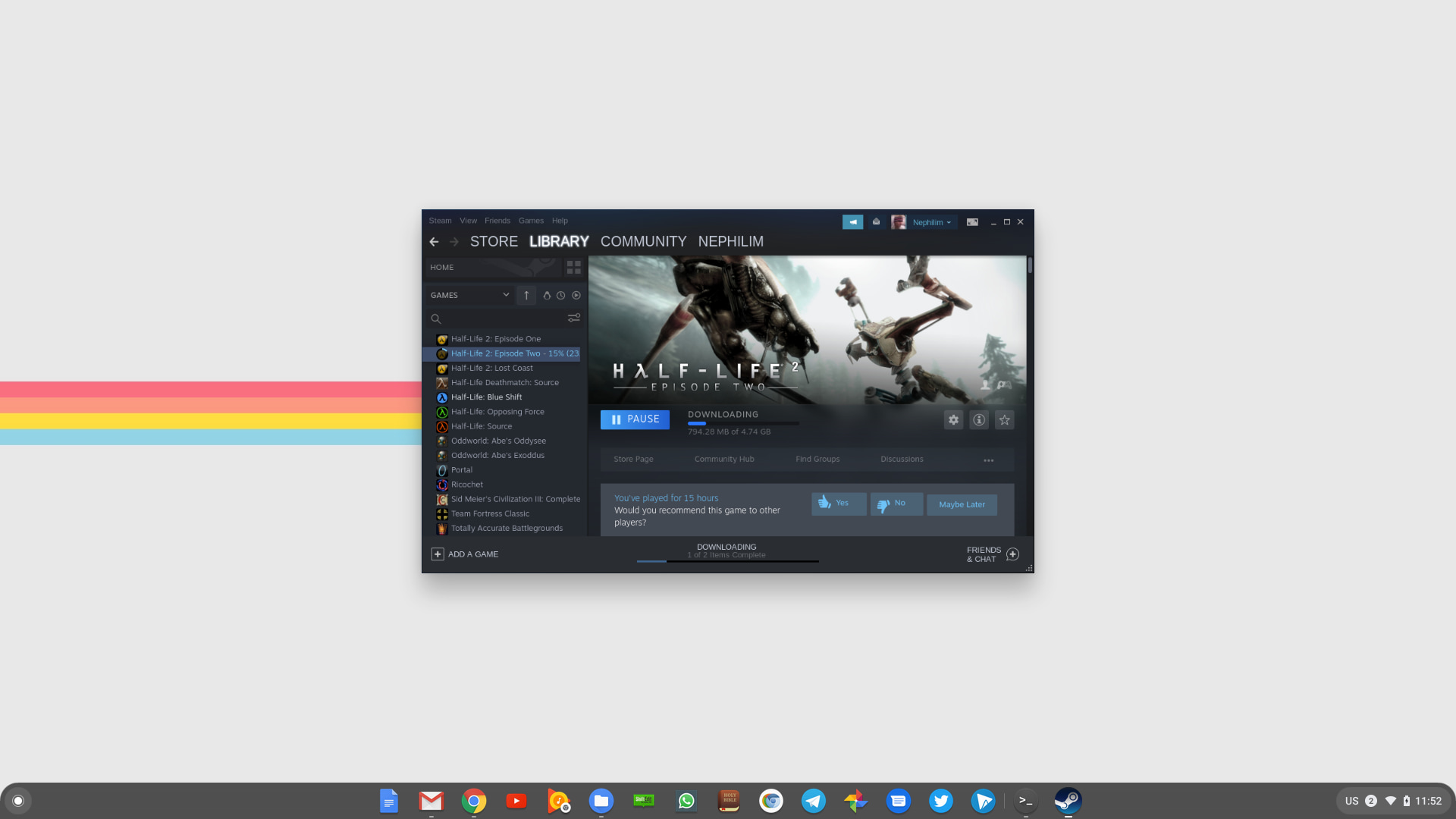Click the forward navigation arrow
The height and width of the screenshot is (819, 1456).
click(454, 242)
